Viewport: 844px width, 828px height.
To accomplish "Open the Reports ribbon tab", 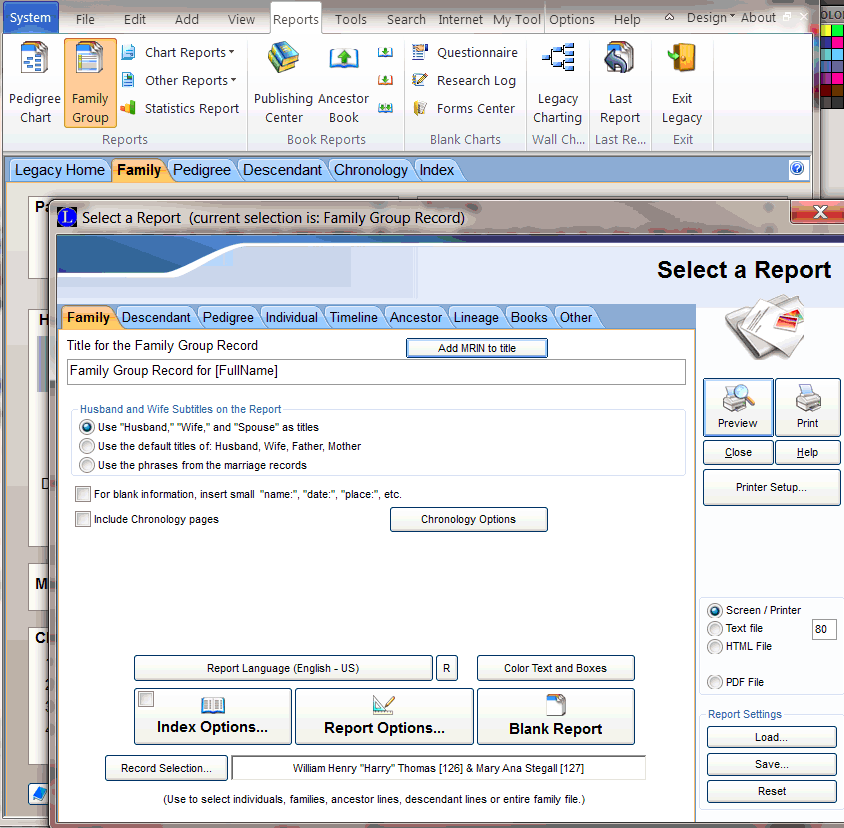I will coord(296,19).
